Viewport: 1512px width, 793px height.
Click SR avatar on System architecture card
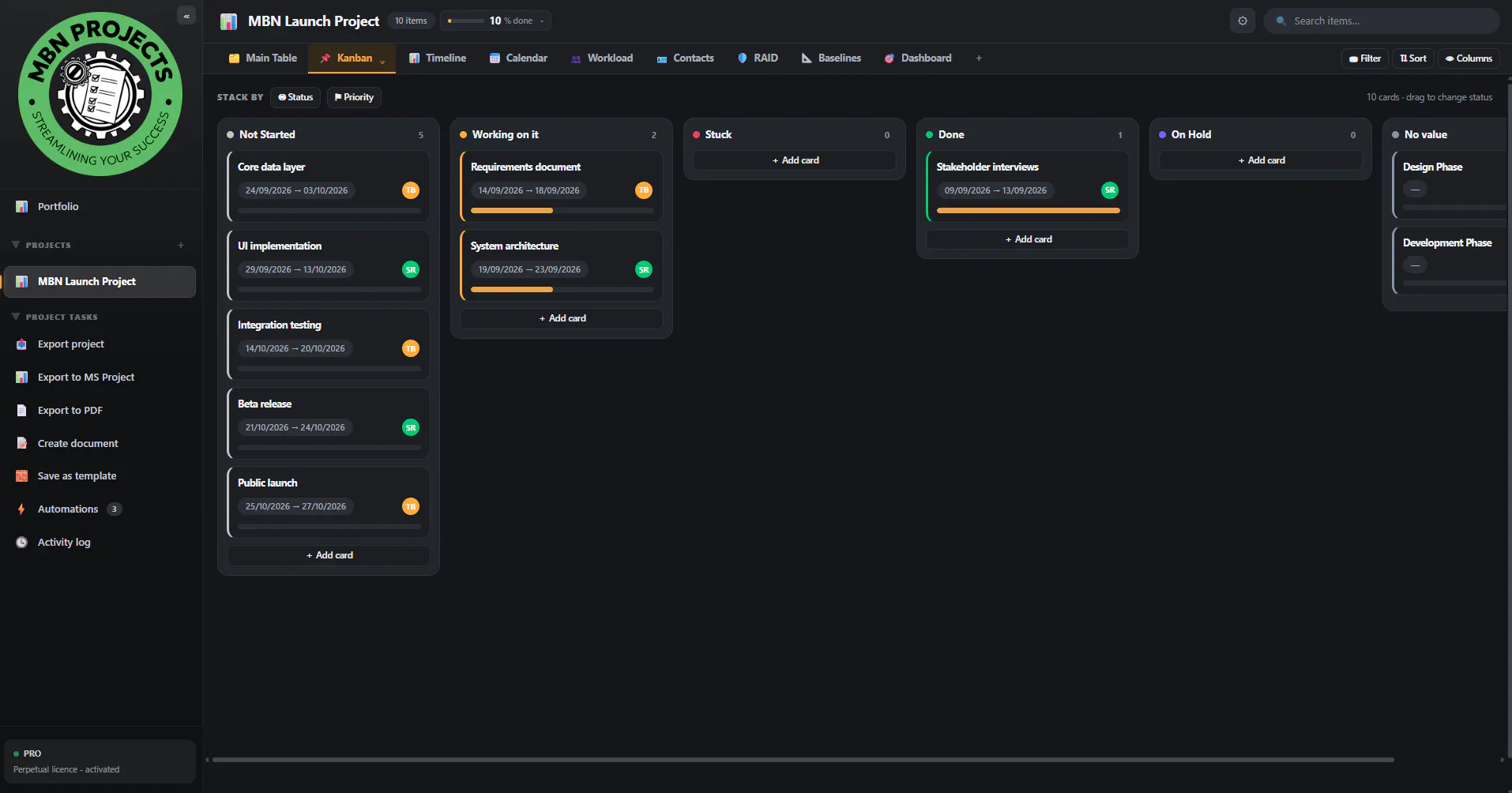tap(644, 269)
